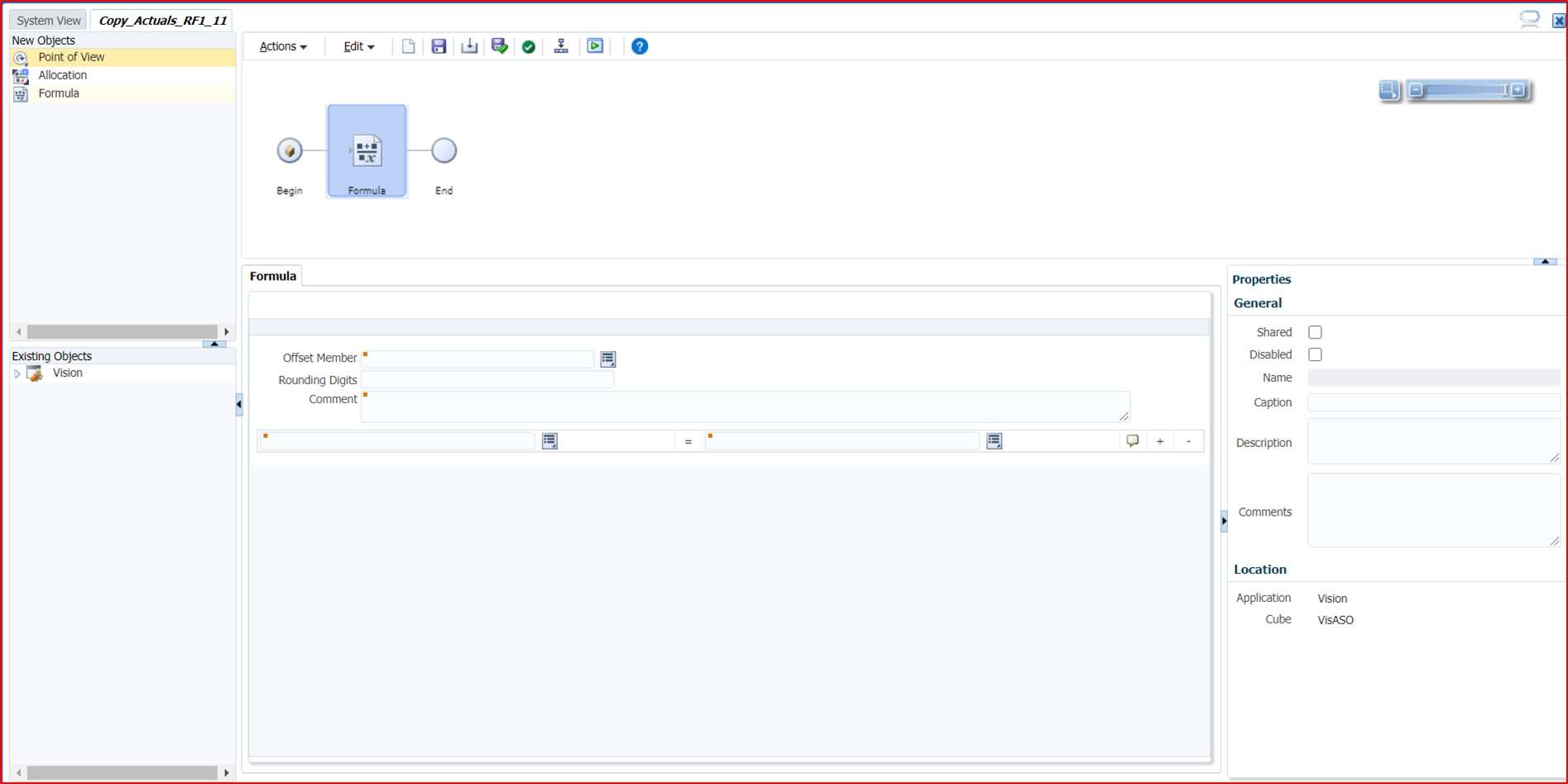Open the Actions dropdown menu
The image size is (1568, 784).
tap(282, 46)
